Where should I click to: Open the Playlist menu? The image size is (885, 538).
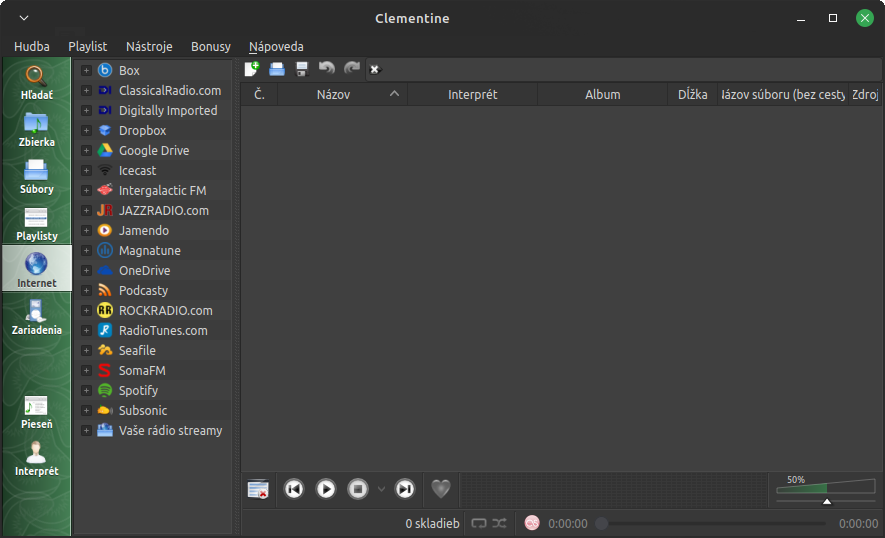coord(87,46)
